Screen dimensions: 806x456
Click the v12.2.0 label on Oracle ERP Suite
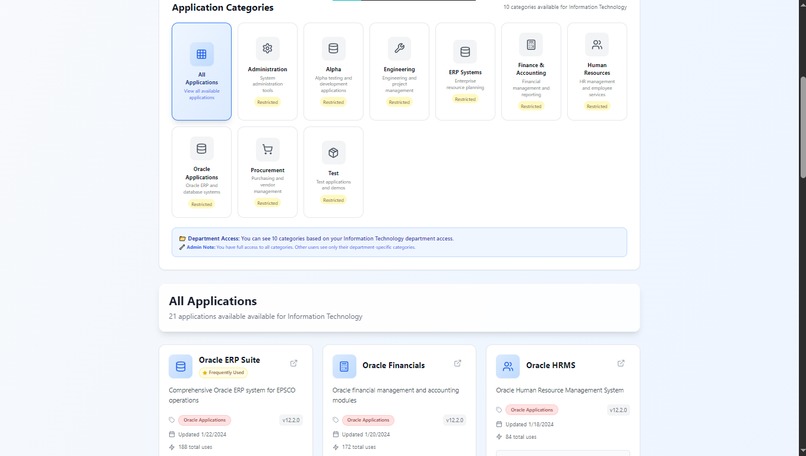coord(290,420)
